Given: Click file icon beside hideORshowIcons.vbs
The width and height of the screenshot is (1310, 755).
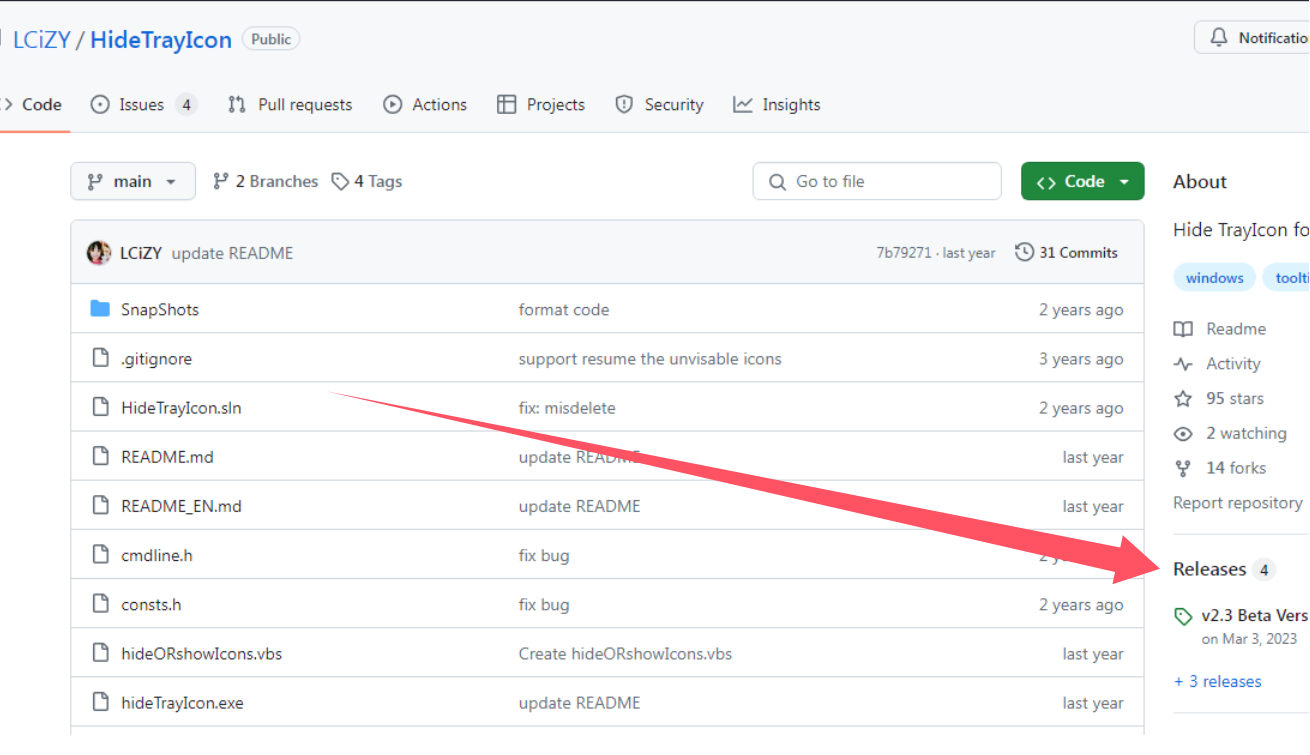Looking at the screenshot, I should [x=100, y=652].
